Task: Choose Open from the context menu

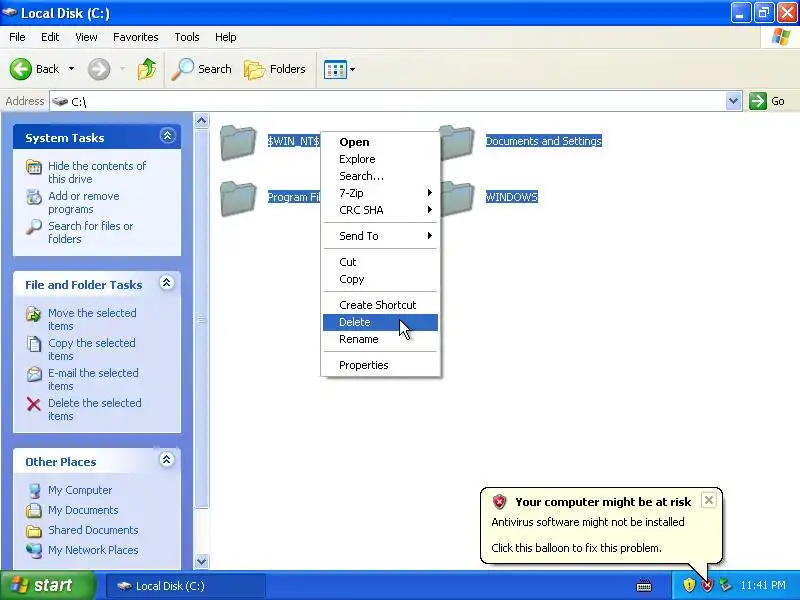Action: tap(381, 142)
